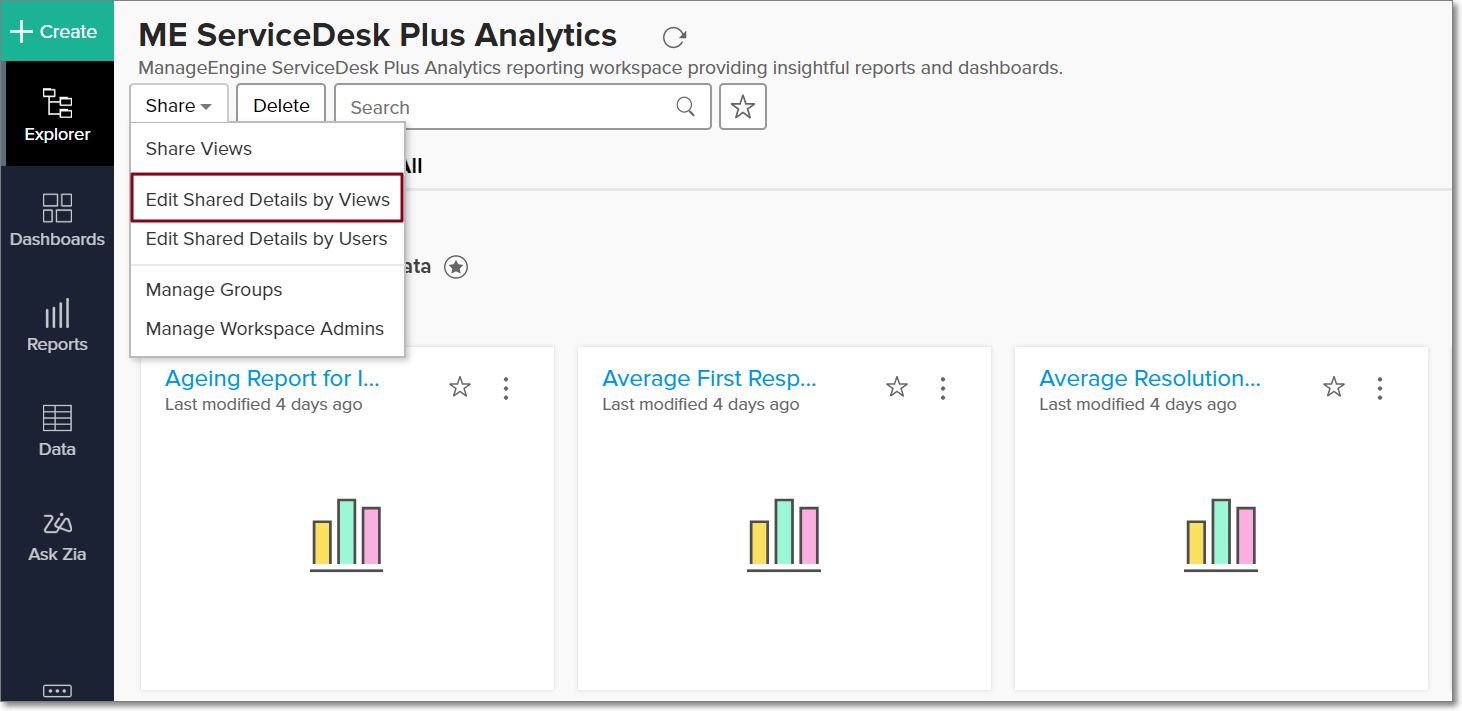Choose Manage Workspace Admins menu item
This screenshot has width=1462, height=711.
point(264,329)
